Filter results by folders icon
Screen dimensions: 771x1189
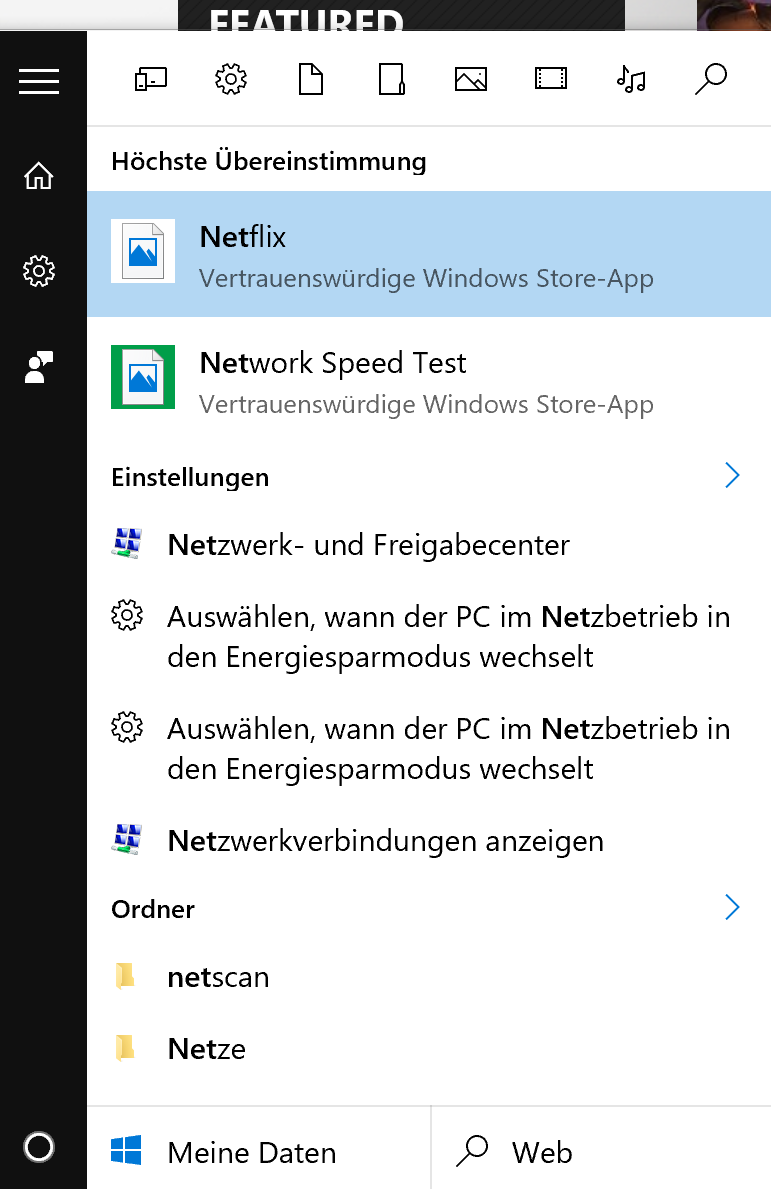tap(391, 79)
